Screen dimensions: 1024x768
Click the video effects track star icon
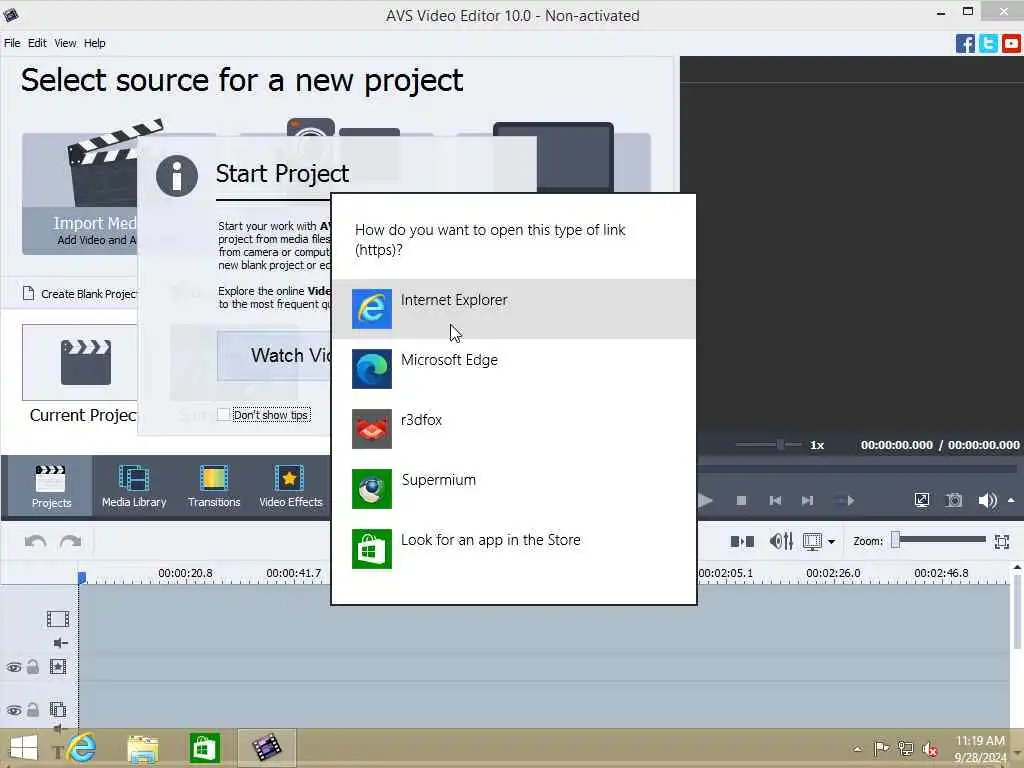tap(57, 667)
